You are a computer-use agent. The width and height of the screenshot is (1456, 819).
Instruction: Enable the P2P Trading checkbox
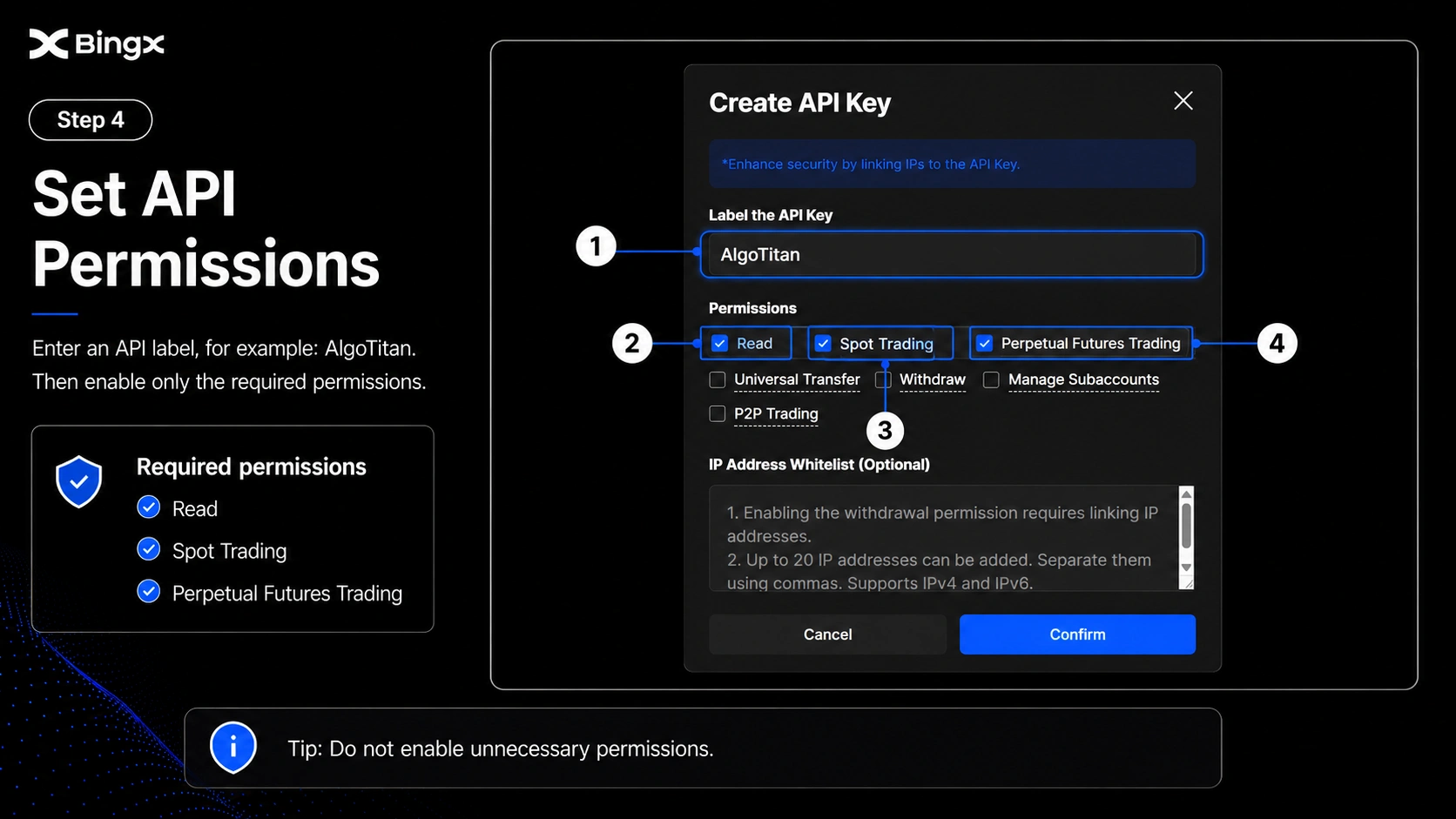tap(718, 413)
